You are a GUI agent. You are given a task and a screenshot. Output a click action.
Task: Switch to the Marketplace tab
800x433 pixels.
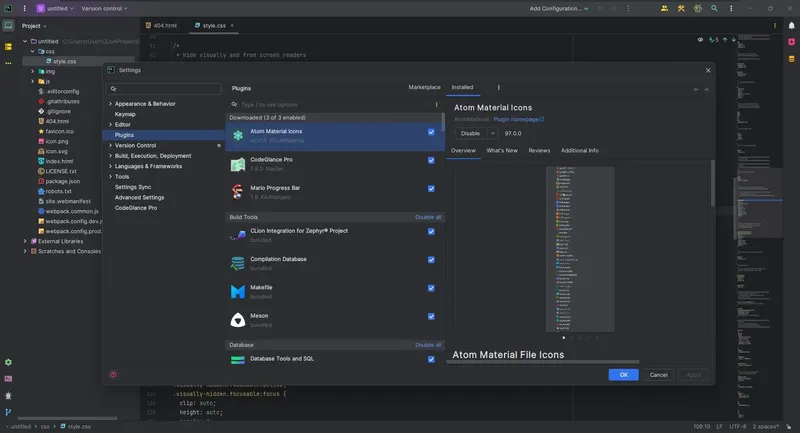424,87
